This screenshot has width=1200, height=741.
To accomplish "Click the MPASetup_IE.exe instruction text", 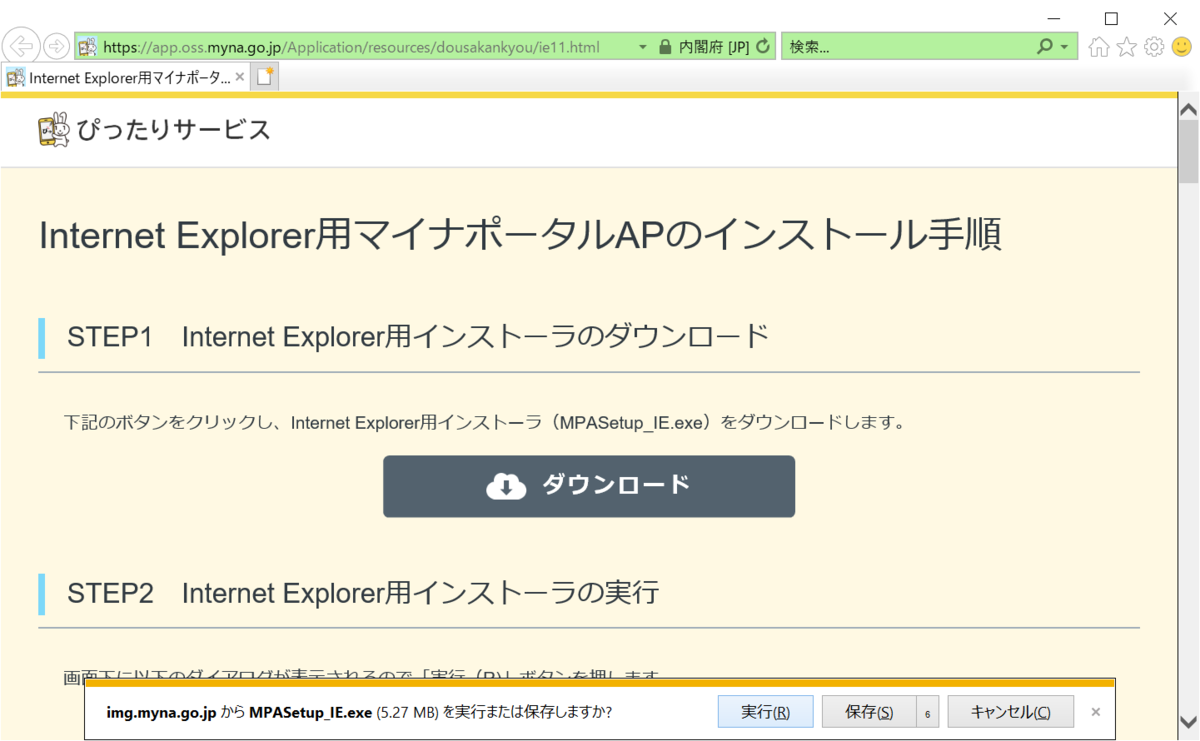I will (485, 422).
